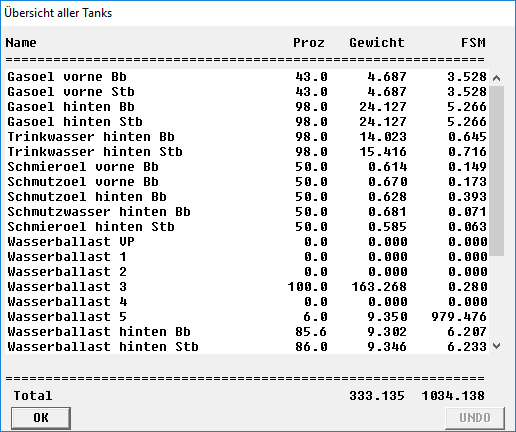Screen dimensions: 516x432
Task: Select the Schmutzoel vorne Bb row
Action: point(247,182)
